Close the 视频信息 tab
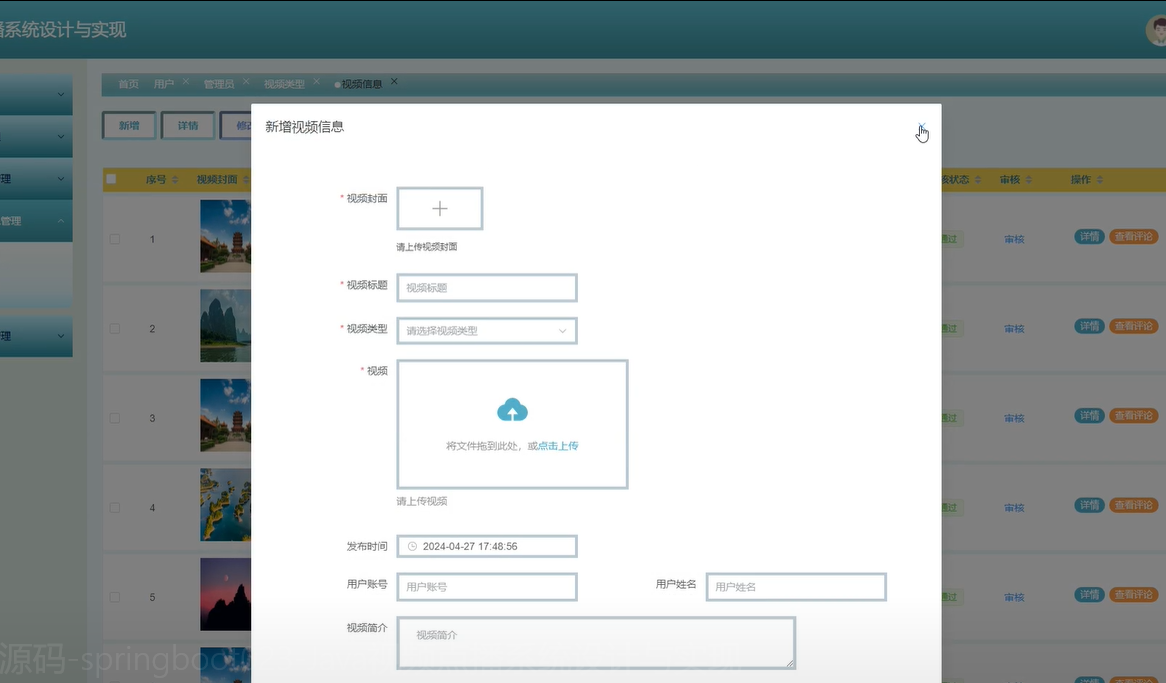Screen dimensions: 1166x683 pos(394,81)
